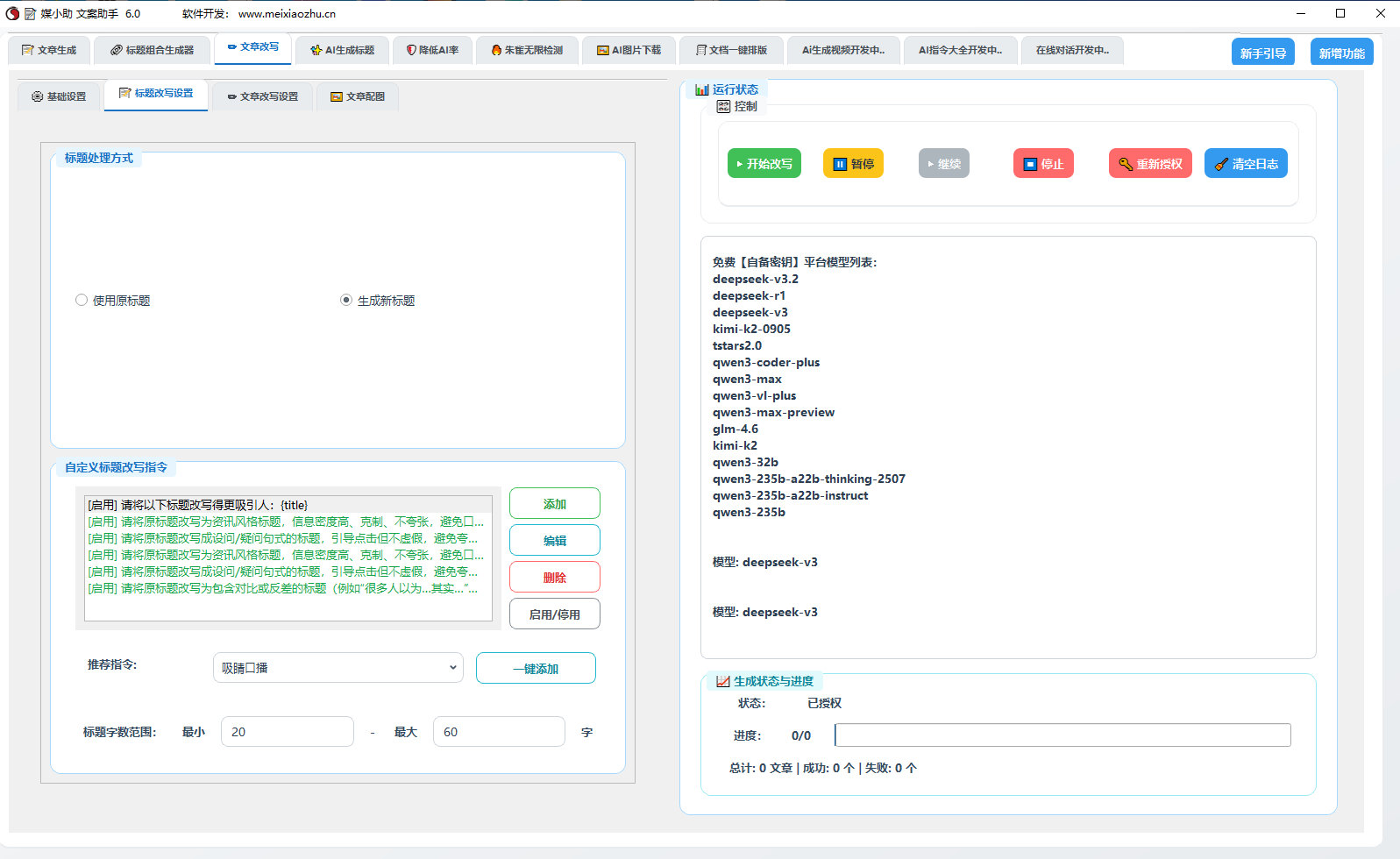
Task: Open the 文章配图 settings tab
Action: 358,96
